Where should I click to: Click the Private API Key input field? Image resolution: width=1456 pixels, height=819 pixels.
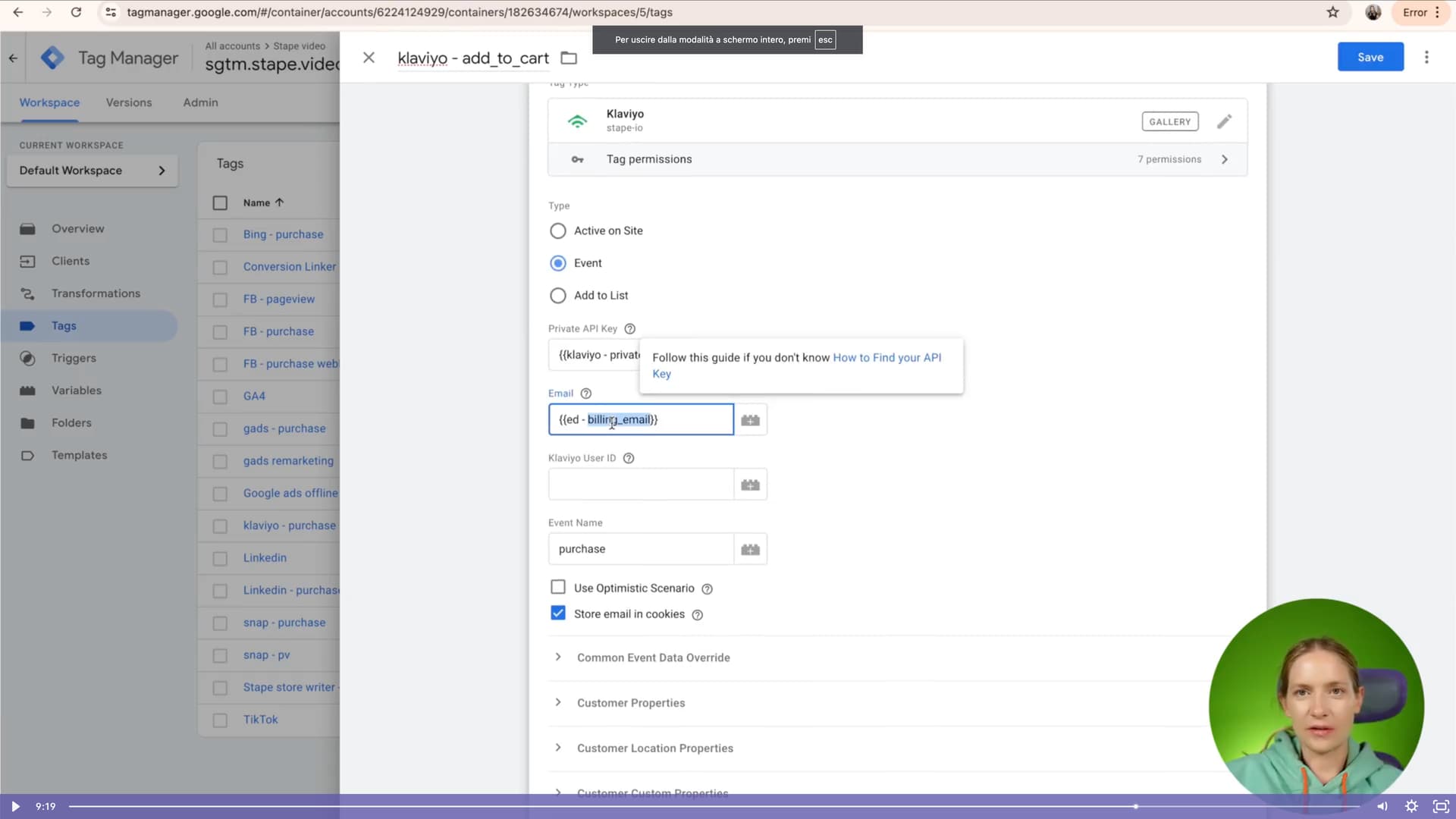pyautogui.click(x=595, y=355)
